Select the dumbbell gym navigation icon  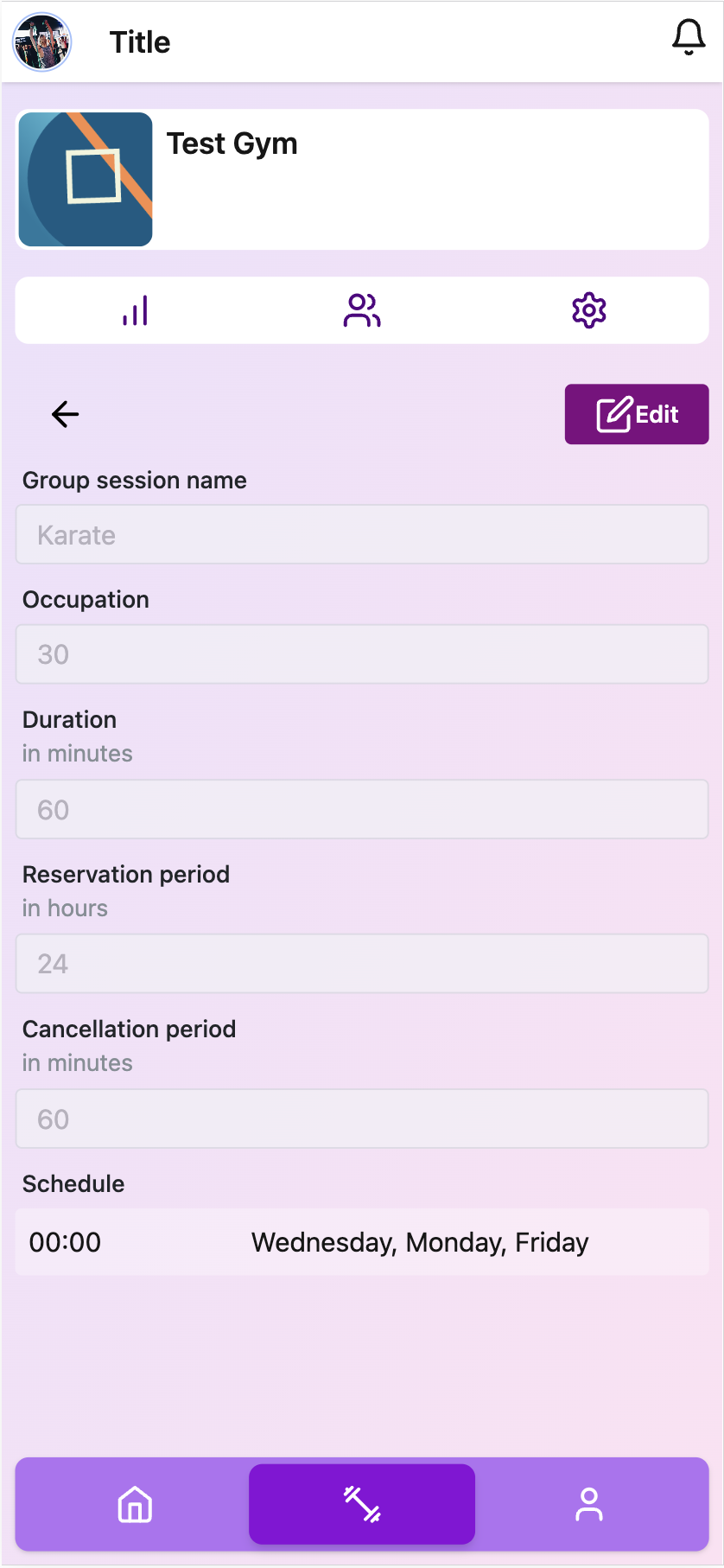pyautogui.click(x=362, y=1505)
